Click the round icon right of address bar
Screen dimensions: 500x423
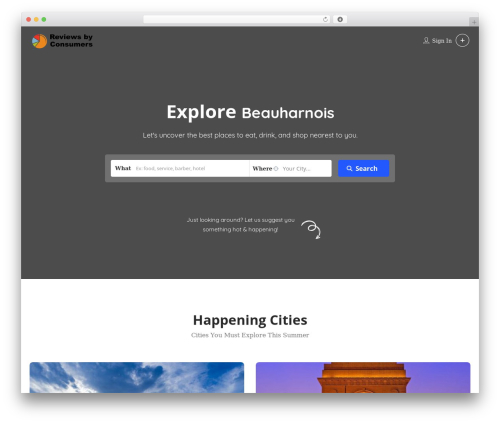(340, 19)
